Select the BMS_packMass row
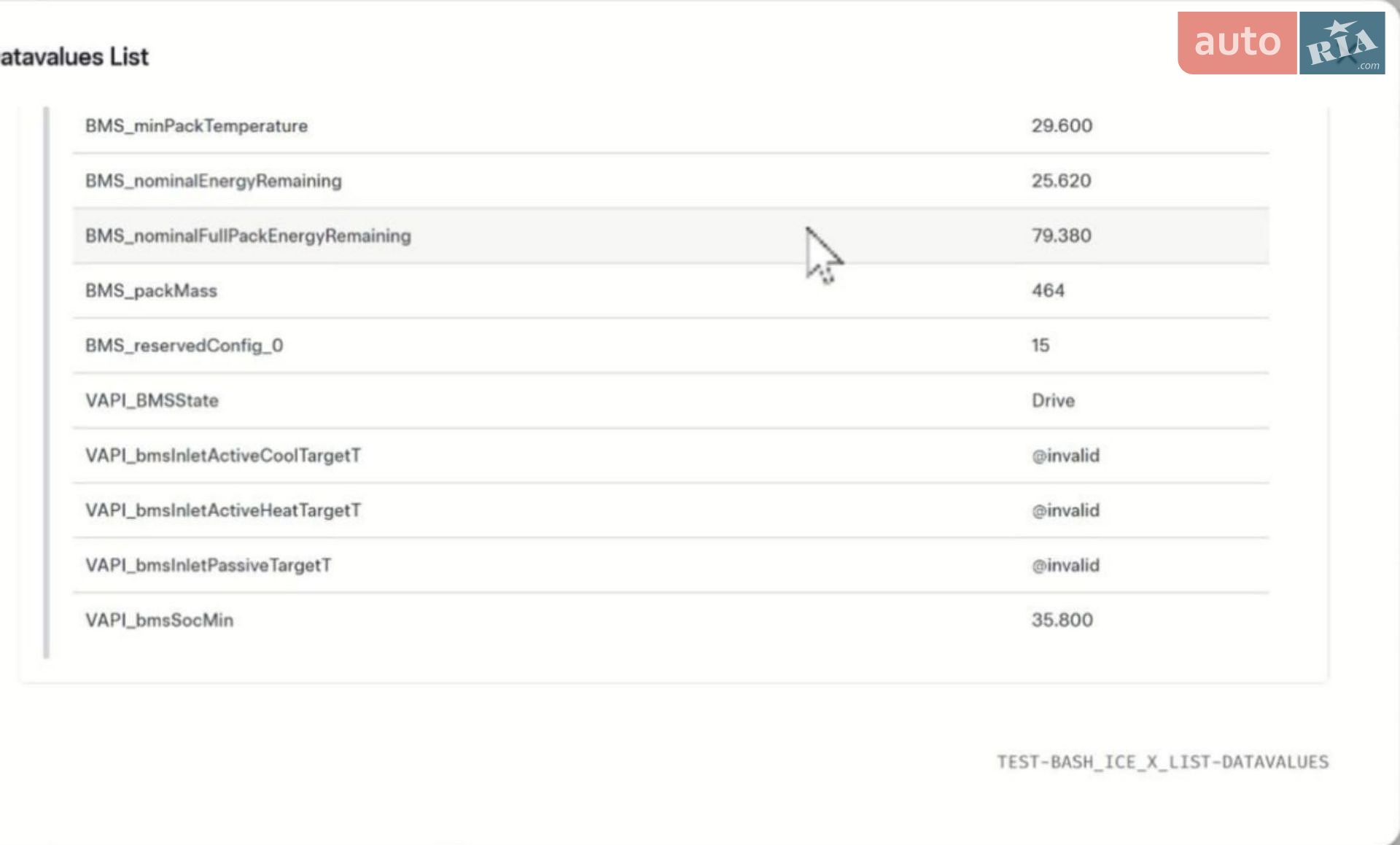This screenshot has height=845, width=1400. point(671,290)
